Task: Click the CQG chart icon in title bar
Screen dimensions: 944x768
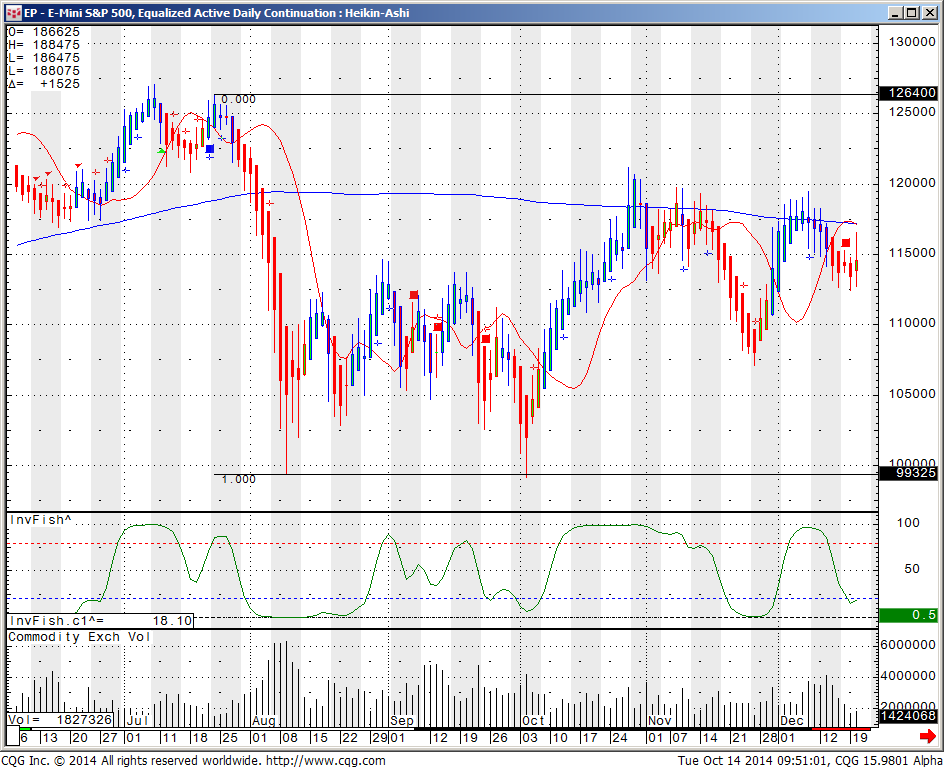Action: tap(13, 12)
